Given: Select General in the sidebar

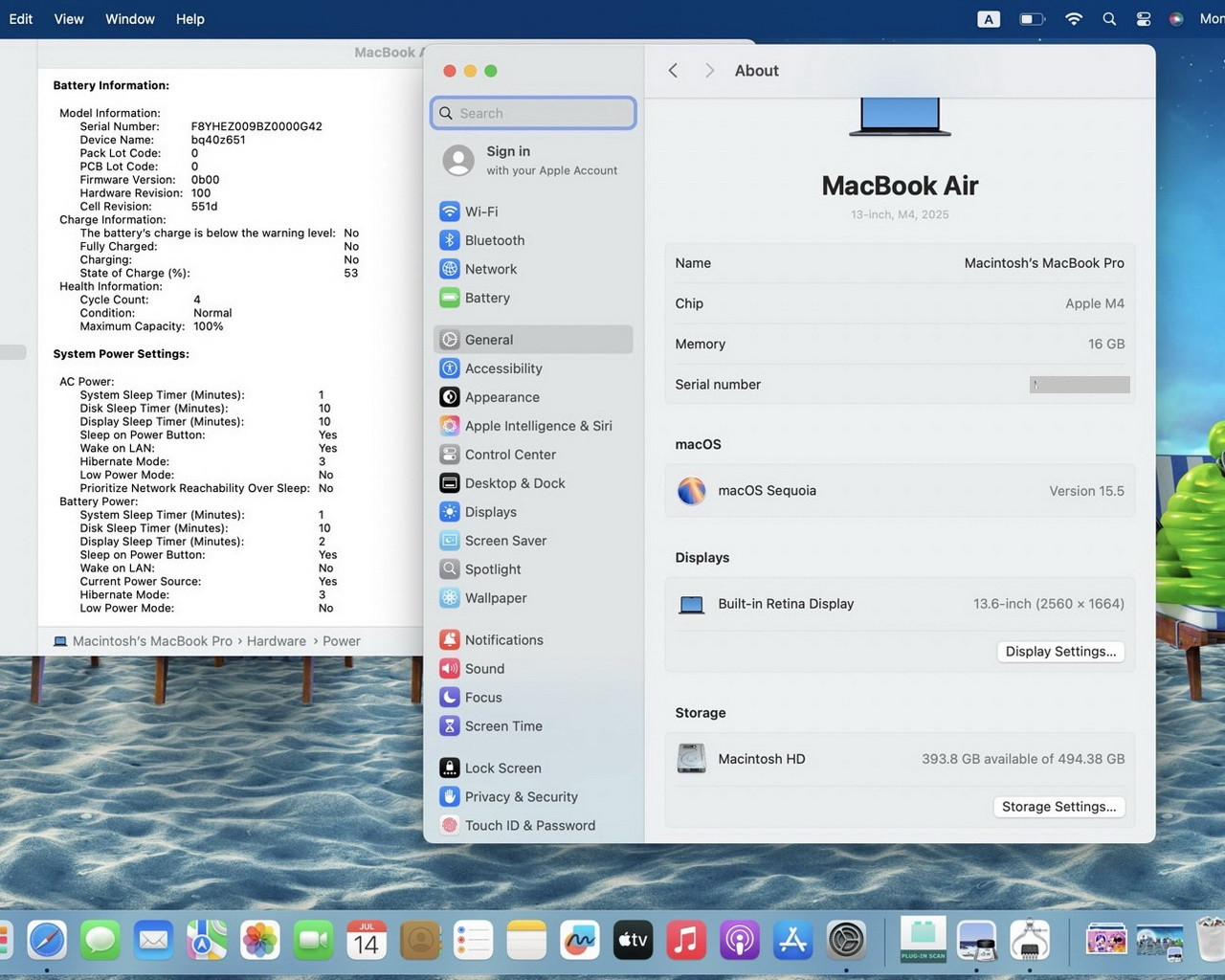Looking at the screenshot, I should 532,340.
